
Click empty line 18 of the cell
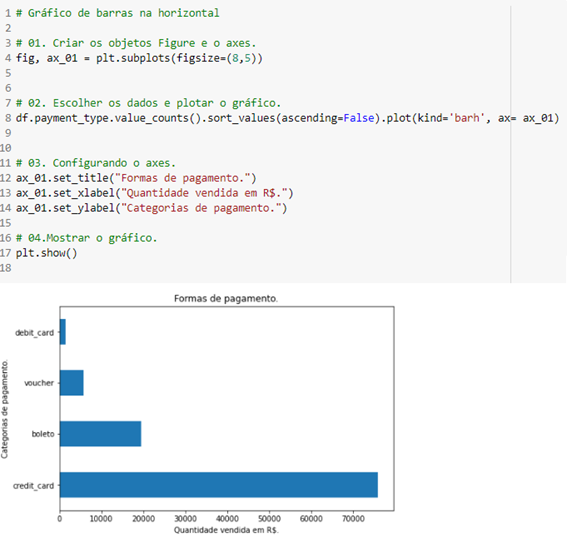click(253, 268)
